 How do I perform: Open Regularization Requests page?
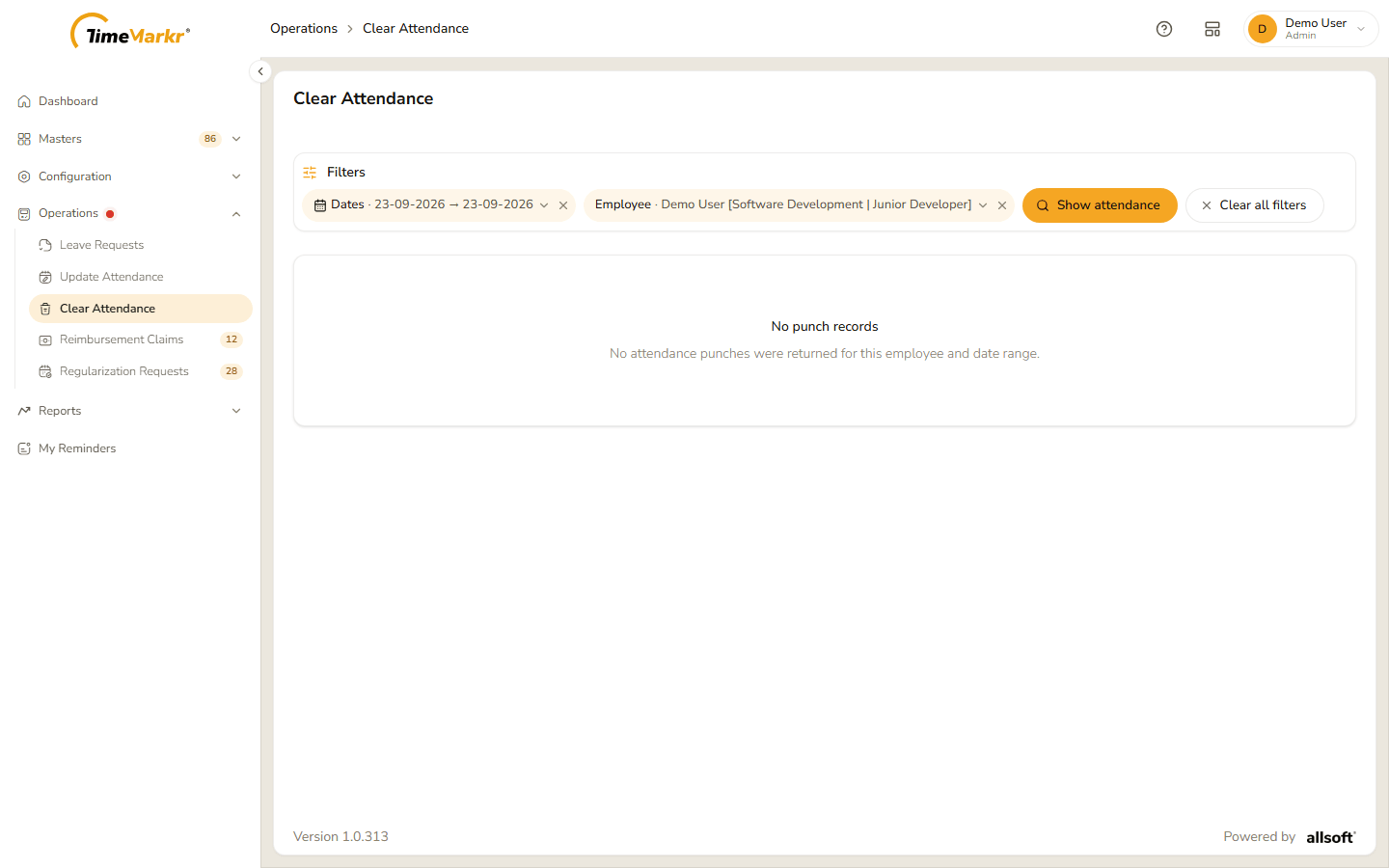141,371
